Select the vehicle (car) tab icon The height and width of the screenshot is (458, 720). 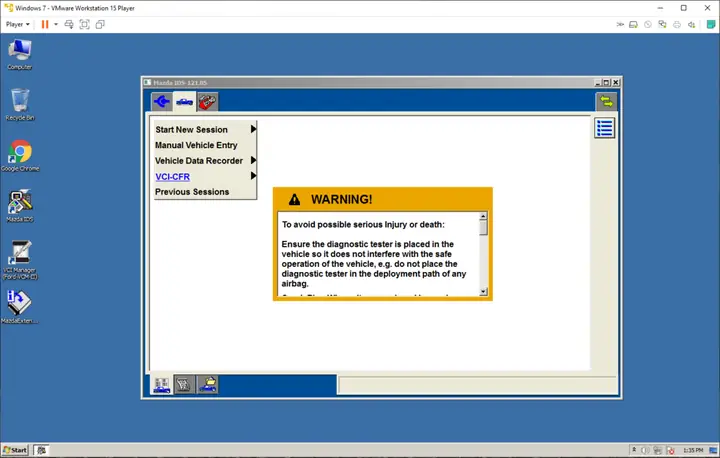click(185, 101)
